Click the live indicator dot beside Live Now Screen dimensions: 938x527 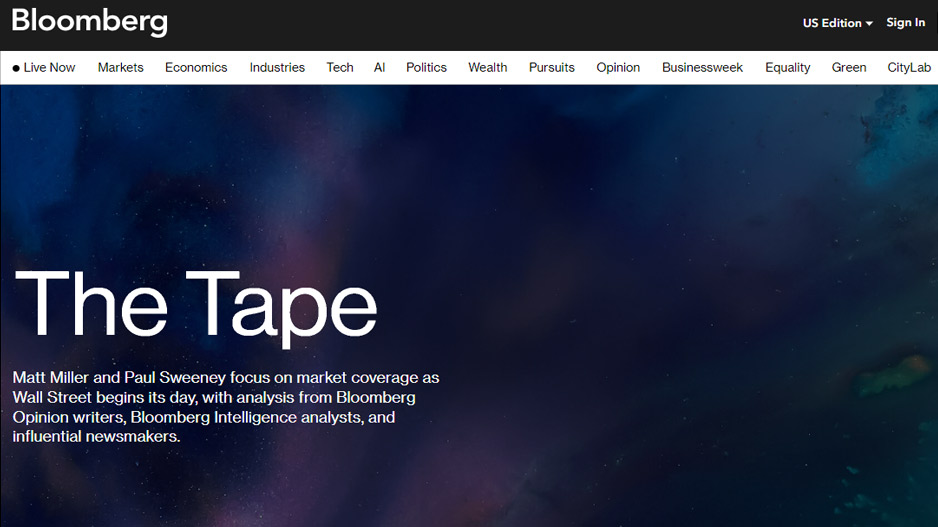tap(16, 69)
